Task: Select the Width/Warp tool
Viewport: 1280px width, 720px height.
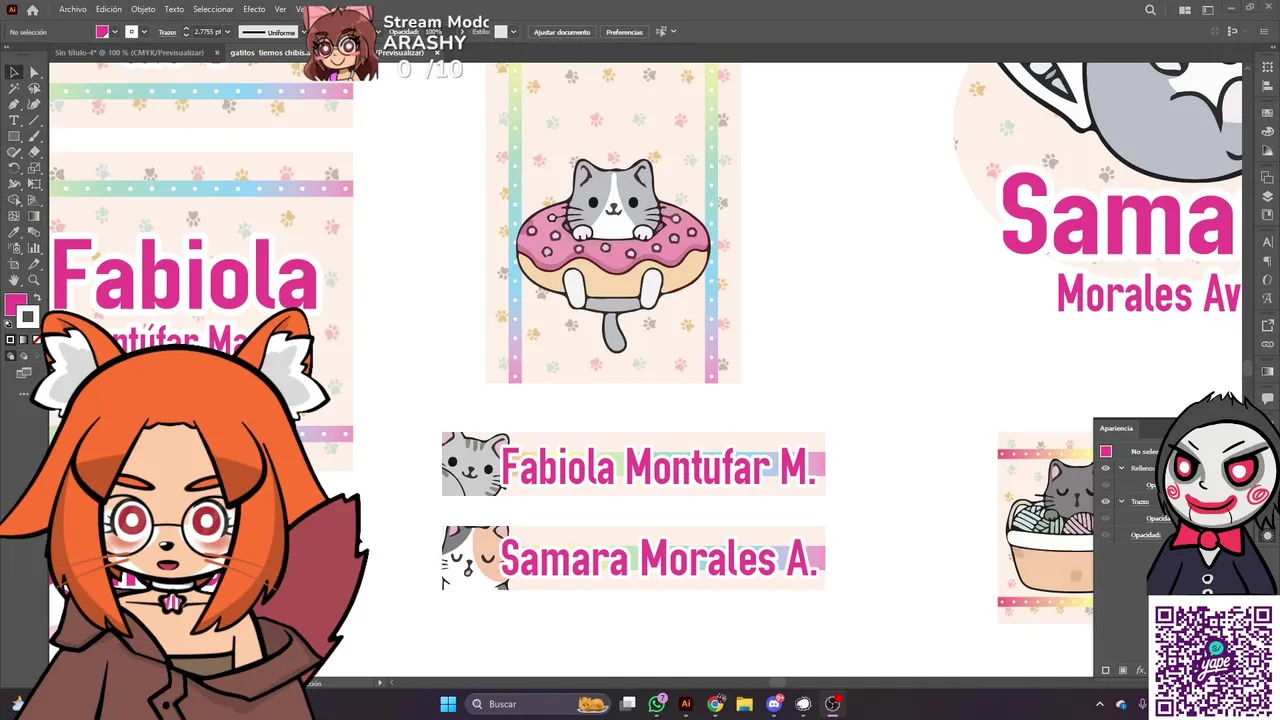Action: [14, 184]
